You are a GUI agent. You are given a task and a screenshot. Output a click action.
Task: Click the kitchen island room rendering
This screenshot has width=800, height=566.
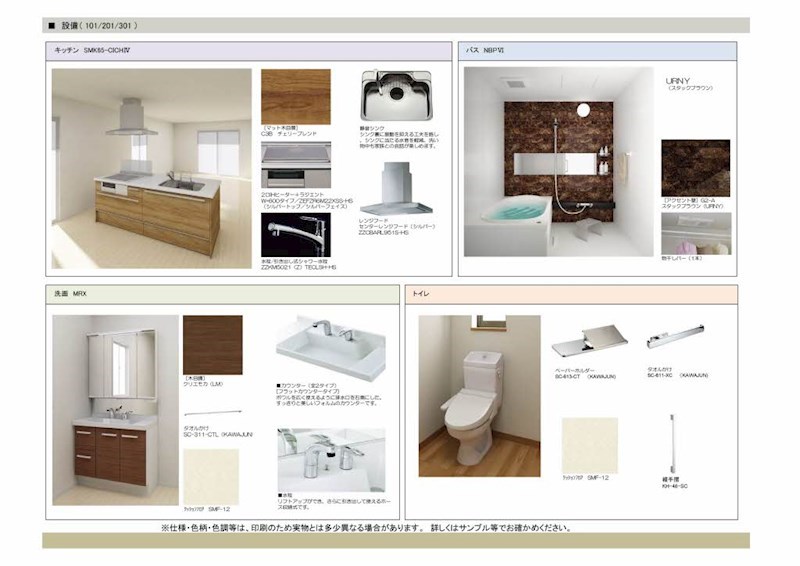pyautogui.click(x=151, y=168)
